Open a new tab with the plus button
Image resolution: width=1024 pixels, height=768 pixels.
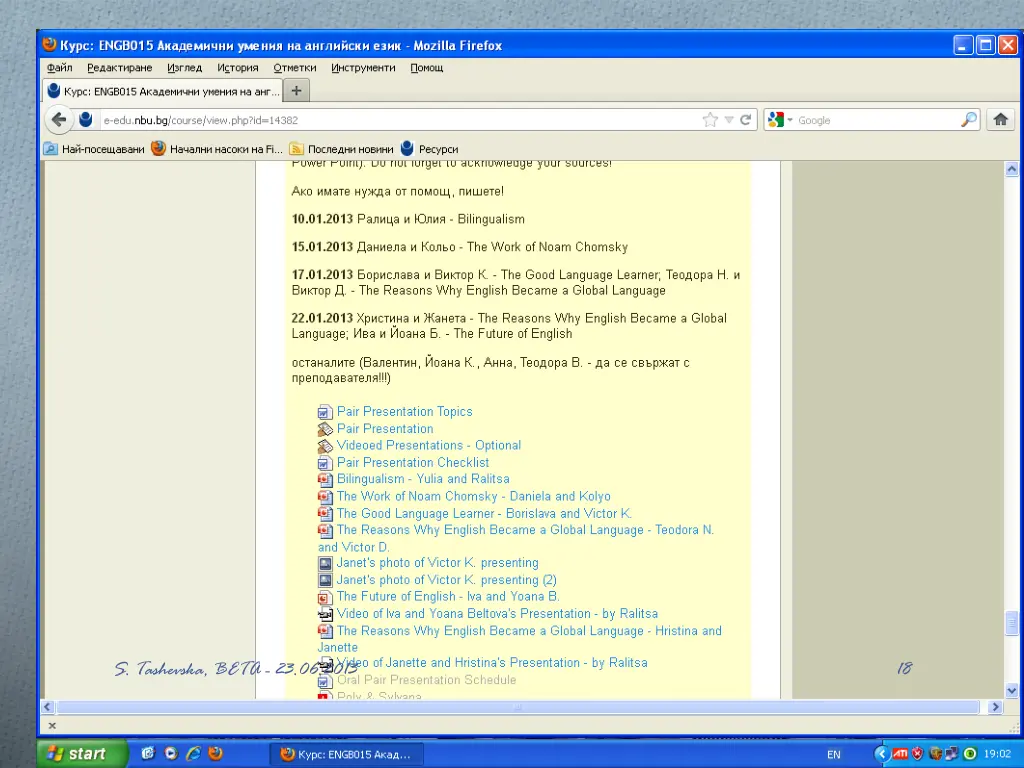pyautogui.click(x=296, y=91)
